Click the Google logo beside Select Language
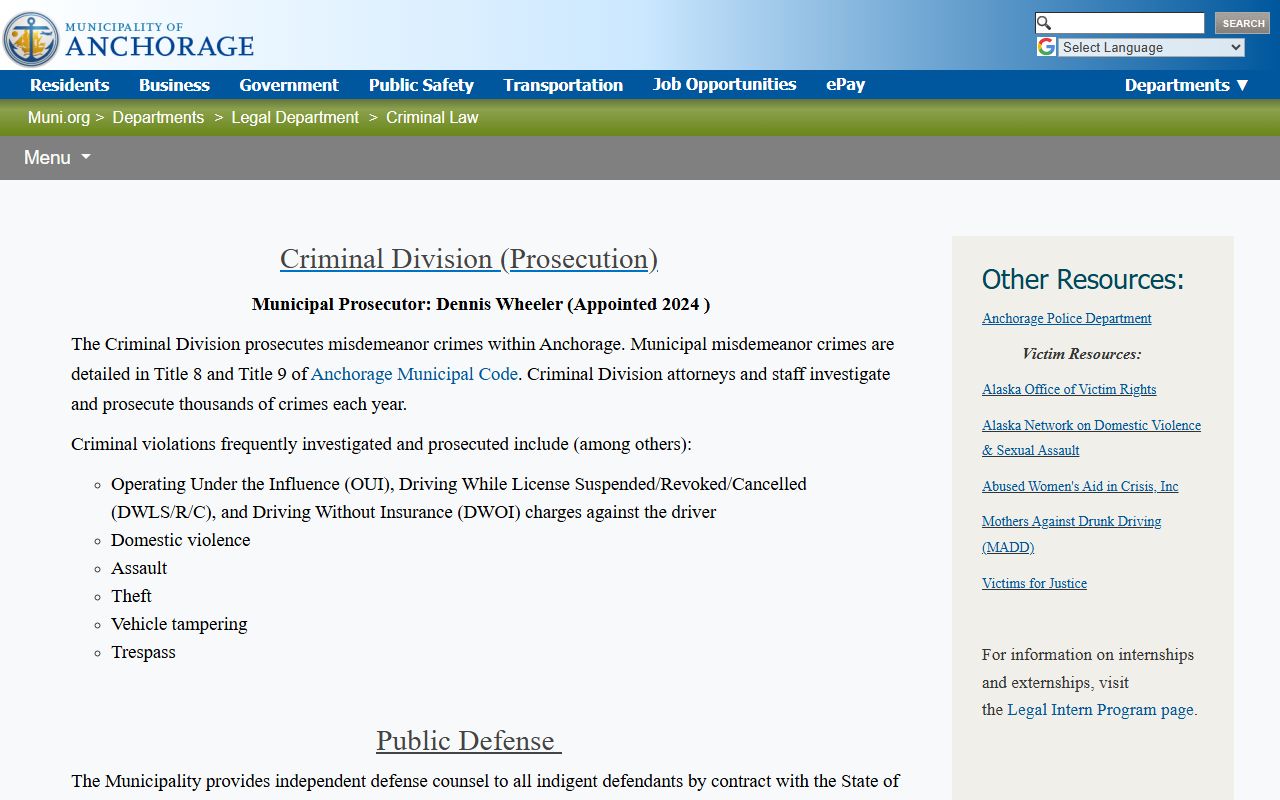The height and width of the screenshot is (800, 1280). click(x=1046, y=47)
